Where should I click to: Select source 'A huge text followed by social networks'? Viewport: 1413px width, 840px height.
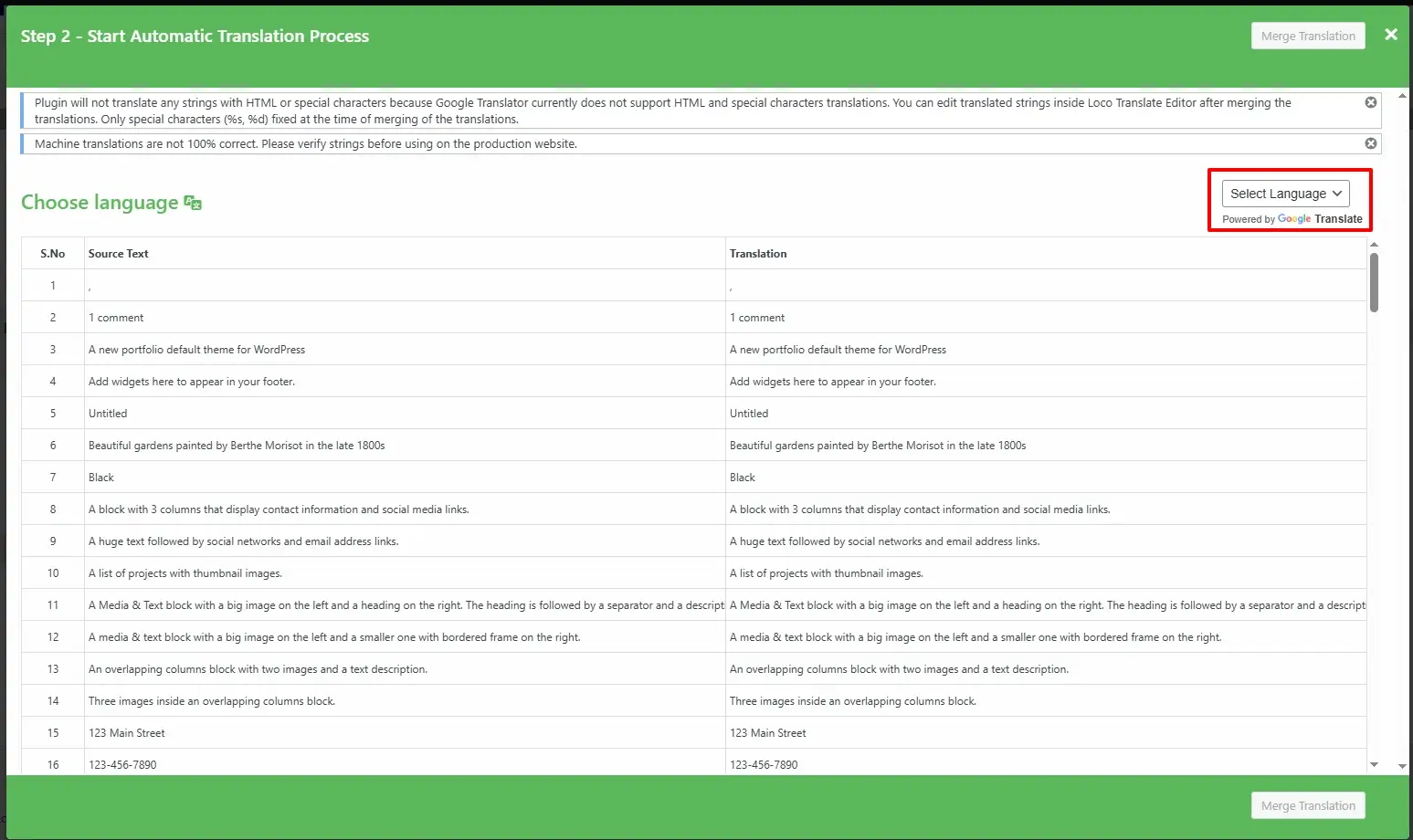point(244,541)
